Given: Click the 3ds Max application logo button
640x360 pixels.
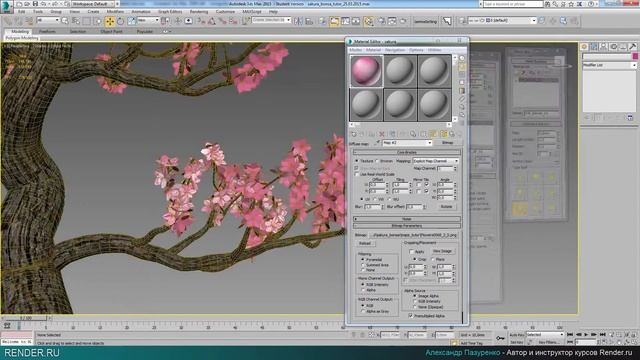Looking at the screenshot, I should [7, 6].
